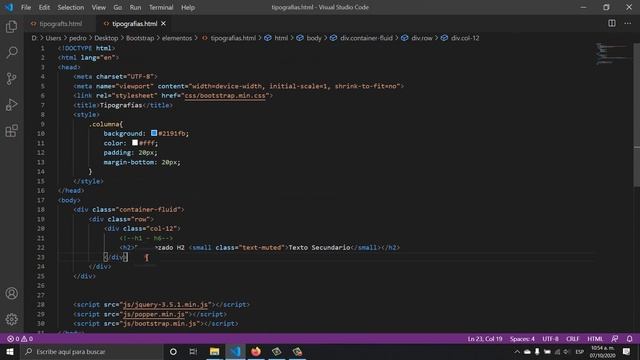Expand the elementos breadcrumb
This screenshot has height=360, width=640.
(x=177, y=38)
